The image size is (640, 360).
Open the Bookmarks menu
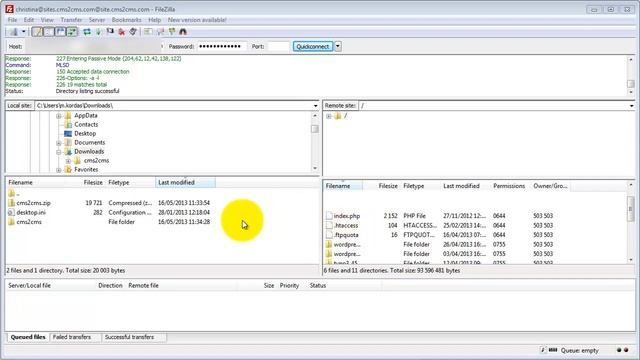[x=127, y=20]
